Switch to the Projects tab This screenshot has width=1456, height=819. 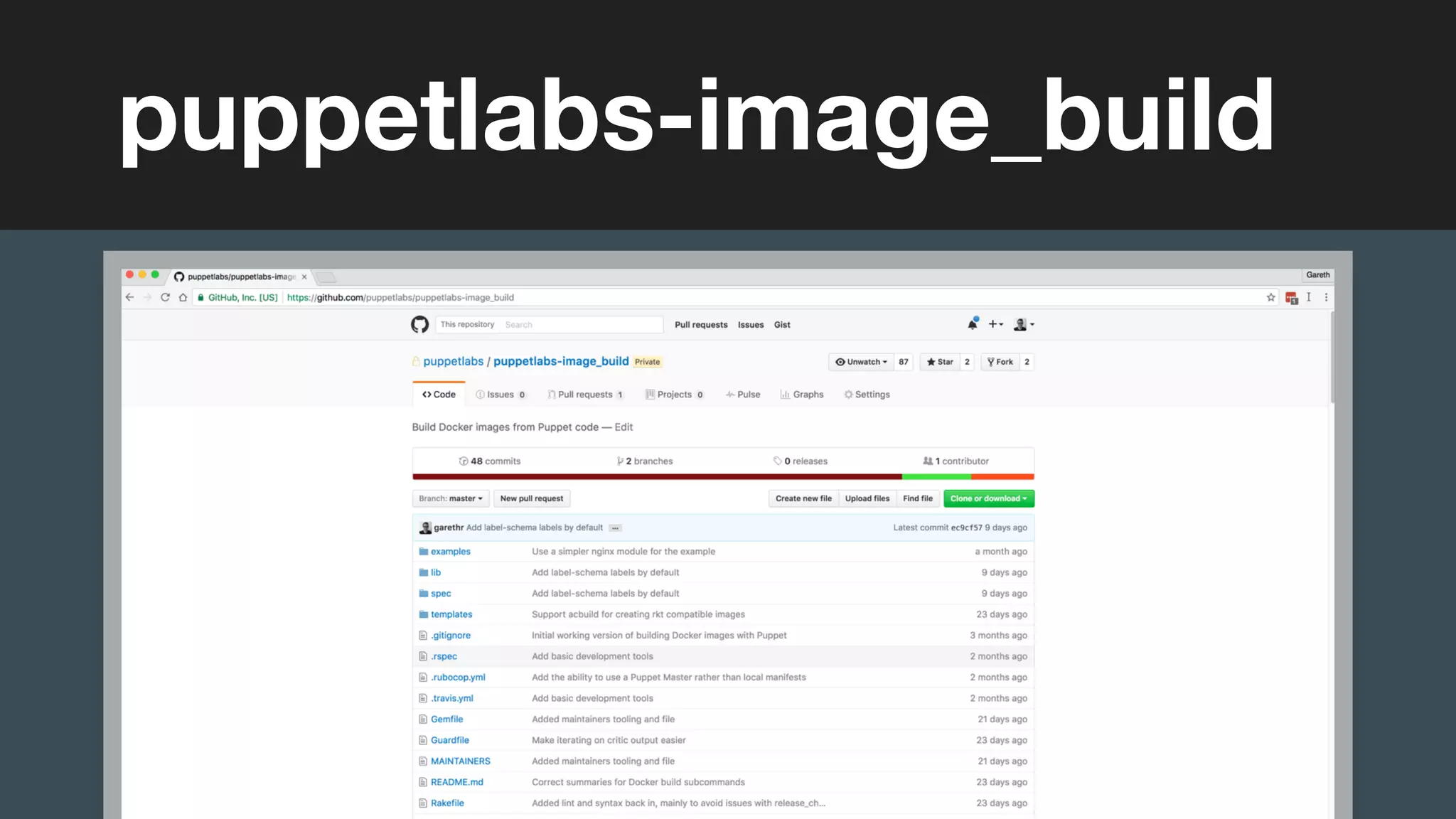tap(674, 395)
